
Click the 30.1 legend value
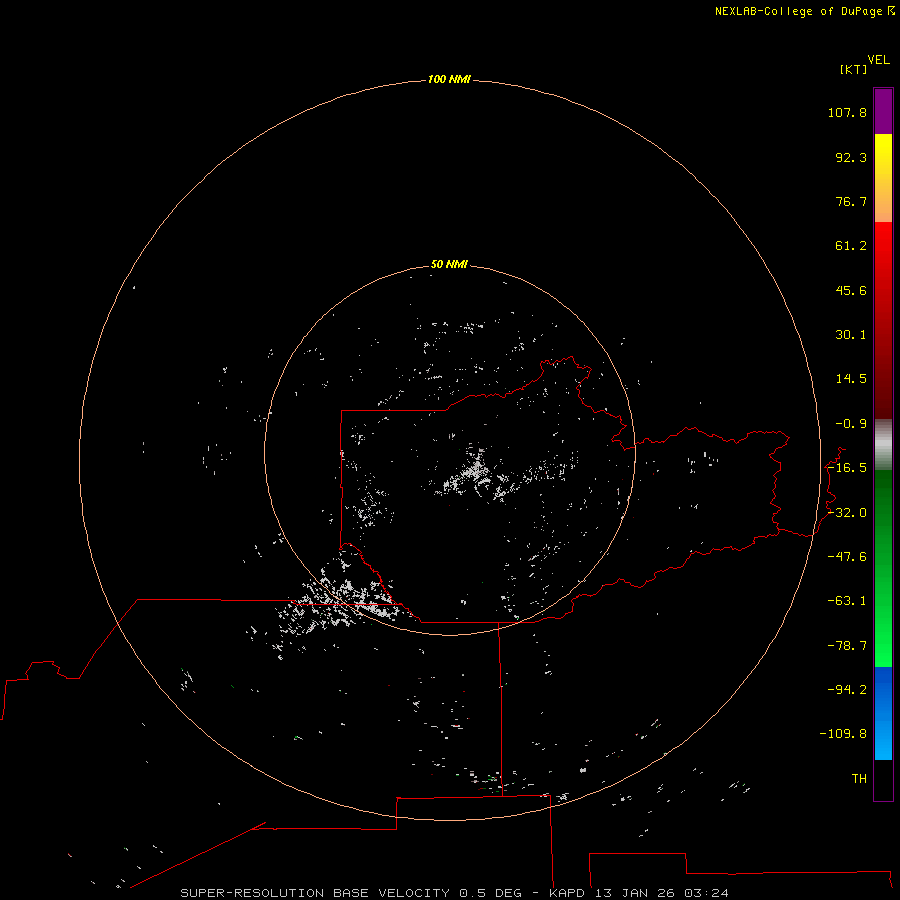coord(851,335)
